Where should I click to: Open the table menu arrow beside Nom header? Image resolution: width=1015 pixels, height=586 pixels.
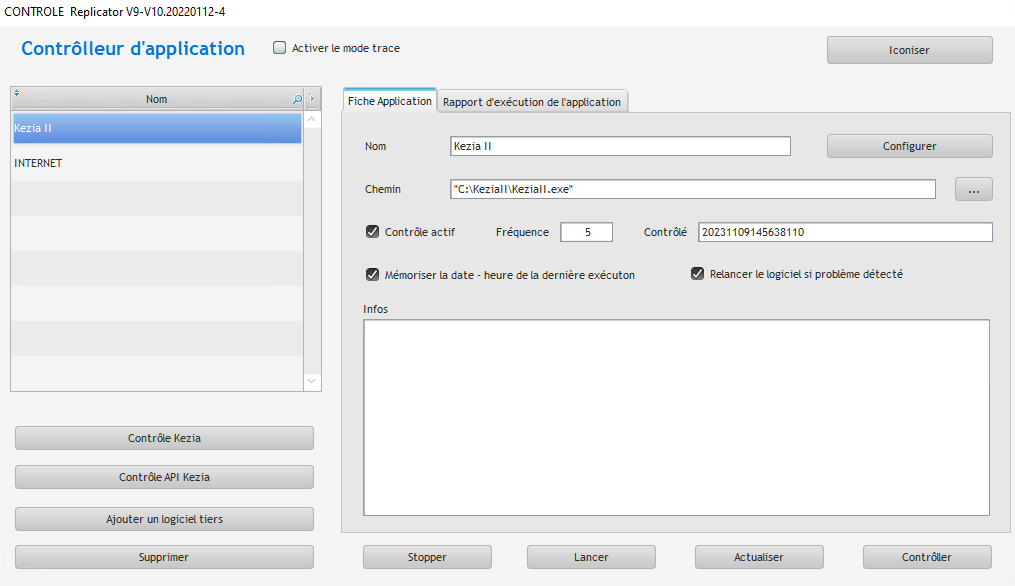click(312, 100)
